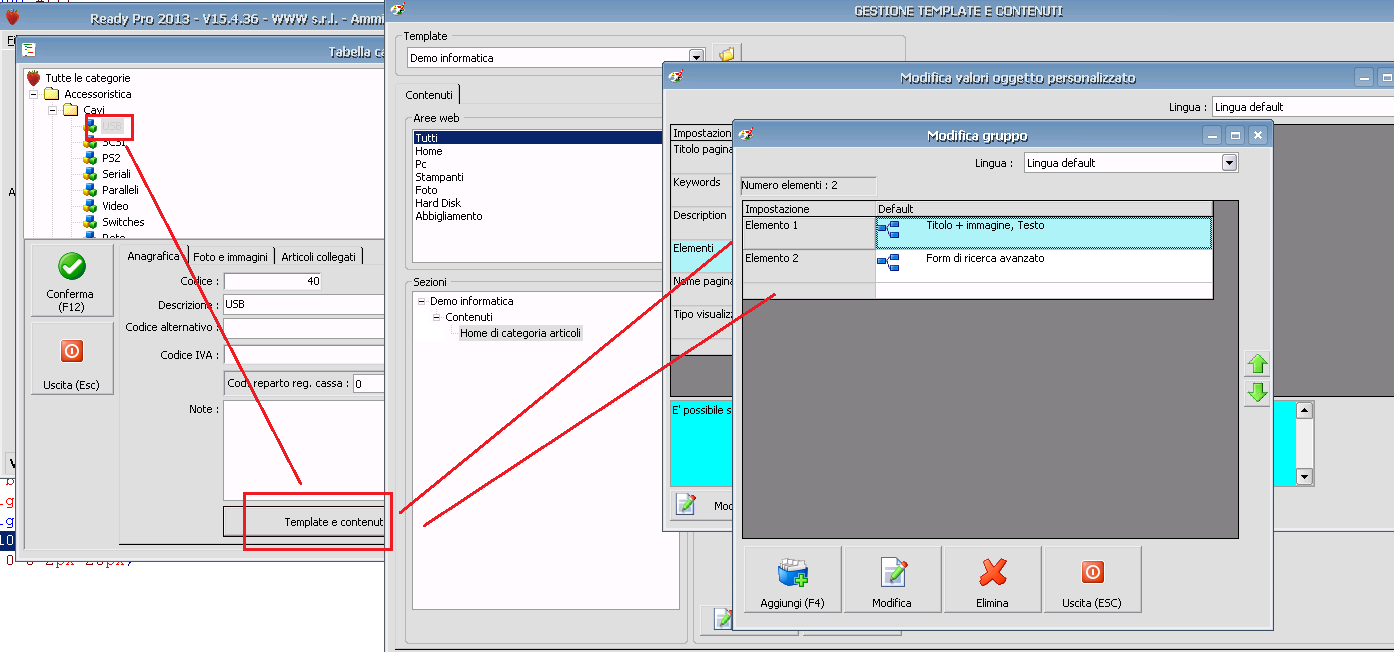Screen dimensions: 1394x652
Task: Click the green Conferma (F12) button
Action: (72, 280)
